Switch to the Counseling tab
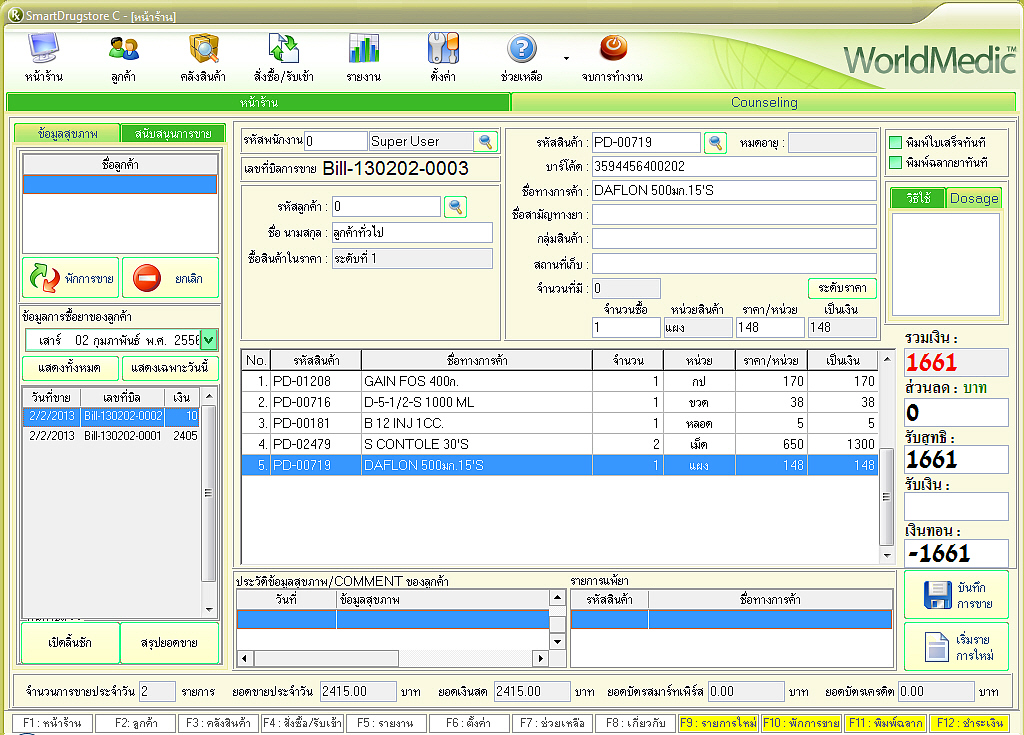This screenshot has width=1024, height=735. pos(764,102)
